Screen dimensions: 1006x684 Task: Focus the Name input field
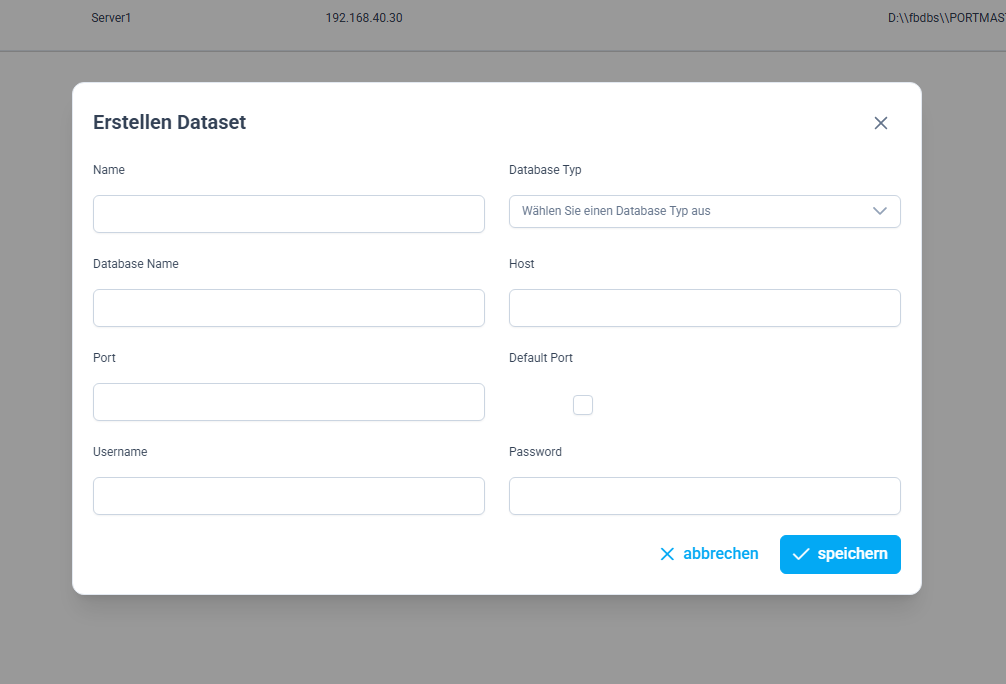pyautogui.click(x=288, y=214)
